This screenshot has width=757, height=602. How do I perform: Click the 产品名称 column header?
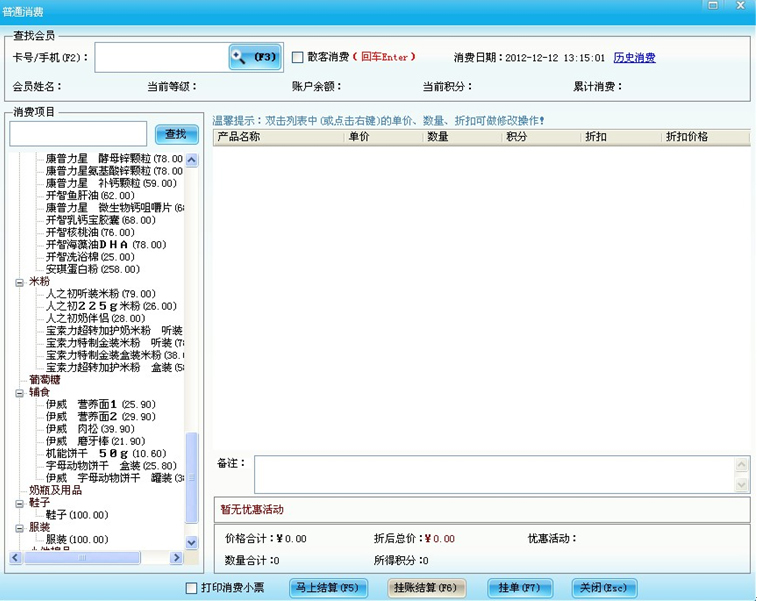(x=279, y=137)
